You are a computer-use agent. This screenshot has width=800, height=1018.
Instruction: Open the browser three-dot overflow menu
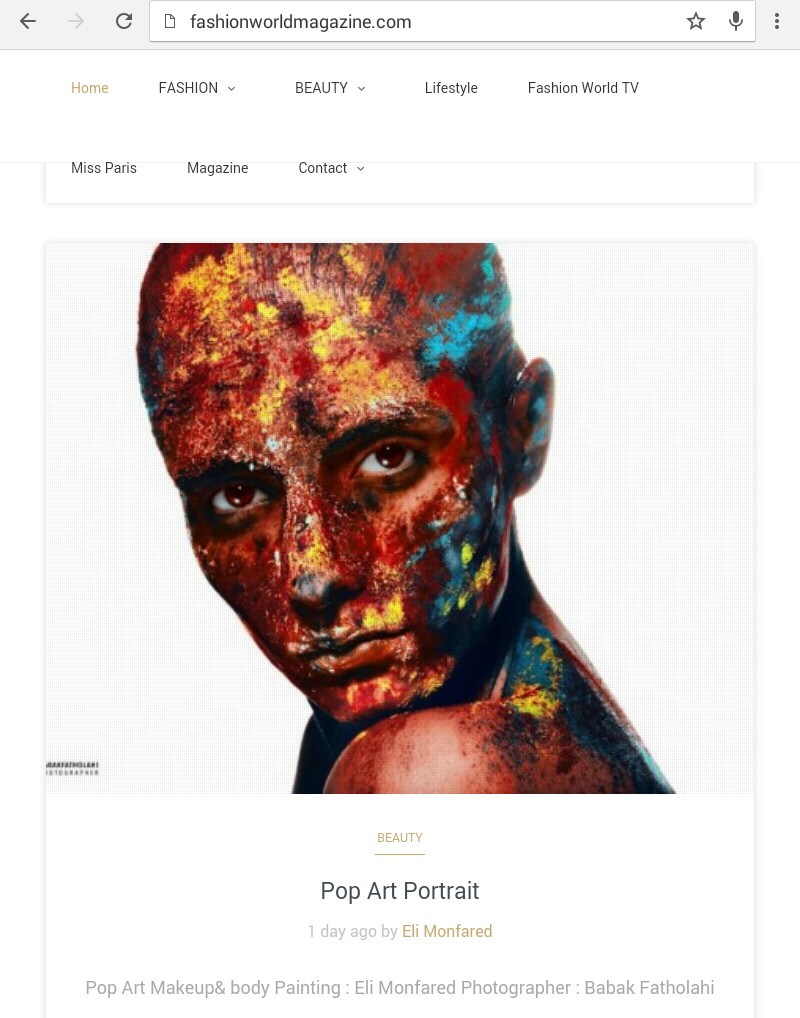[x=777, y=21]
